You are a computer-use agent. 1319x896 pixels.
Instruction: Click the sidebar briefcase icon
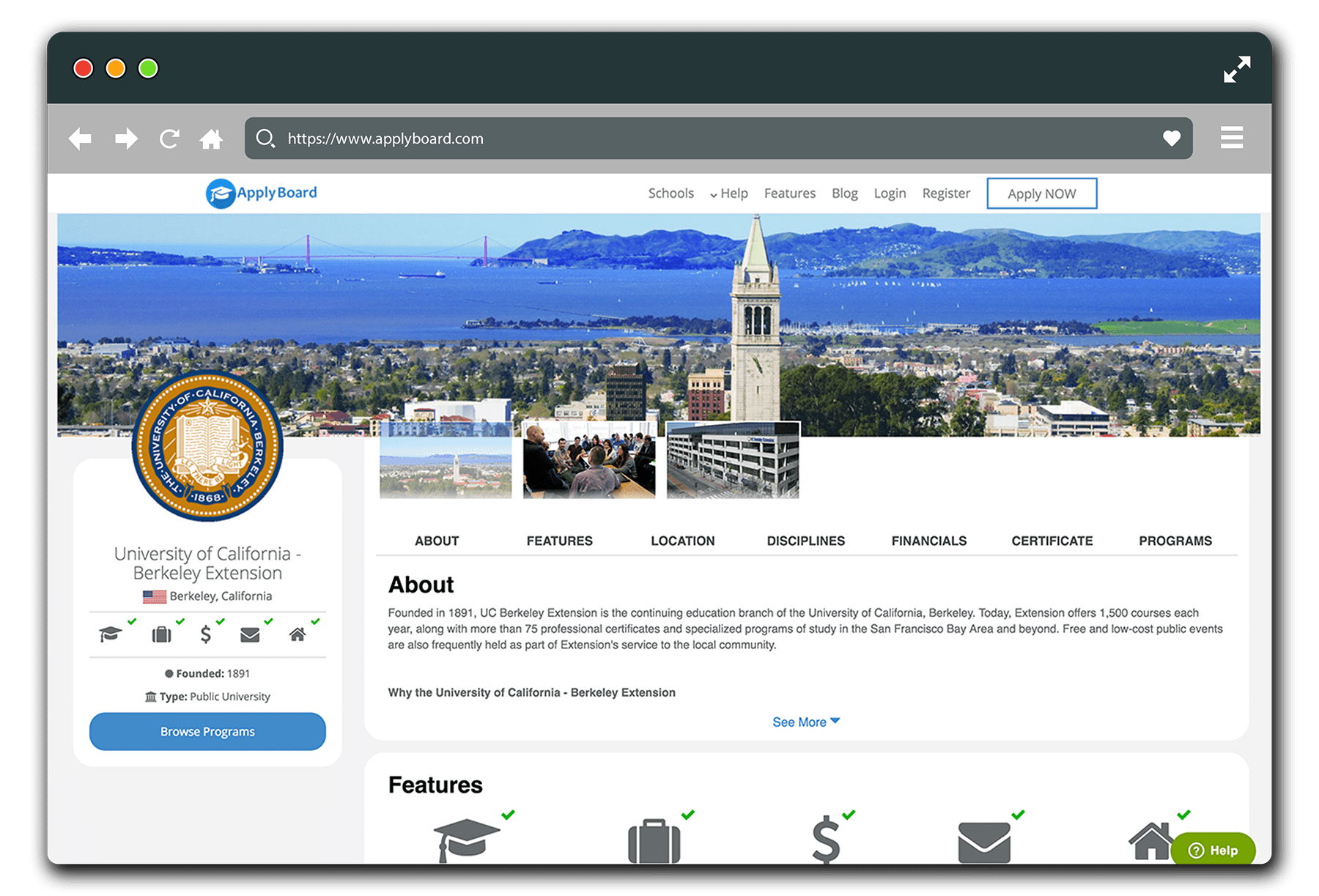point(161,634)
